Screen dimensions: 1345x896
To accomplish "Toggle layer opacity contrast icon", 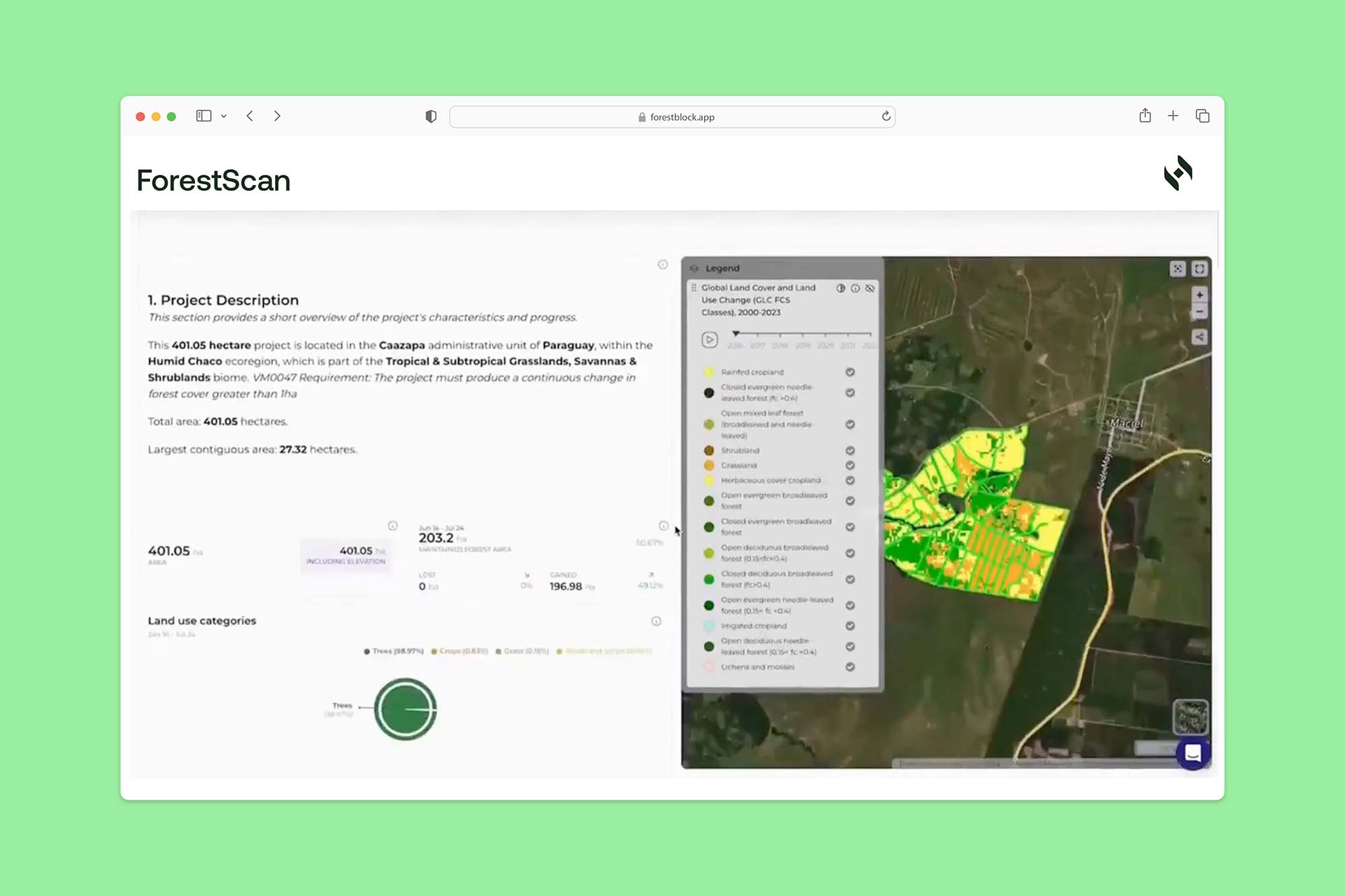I will [x=841, y=288].
